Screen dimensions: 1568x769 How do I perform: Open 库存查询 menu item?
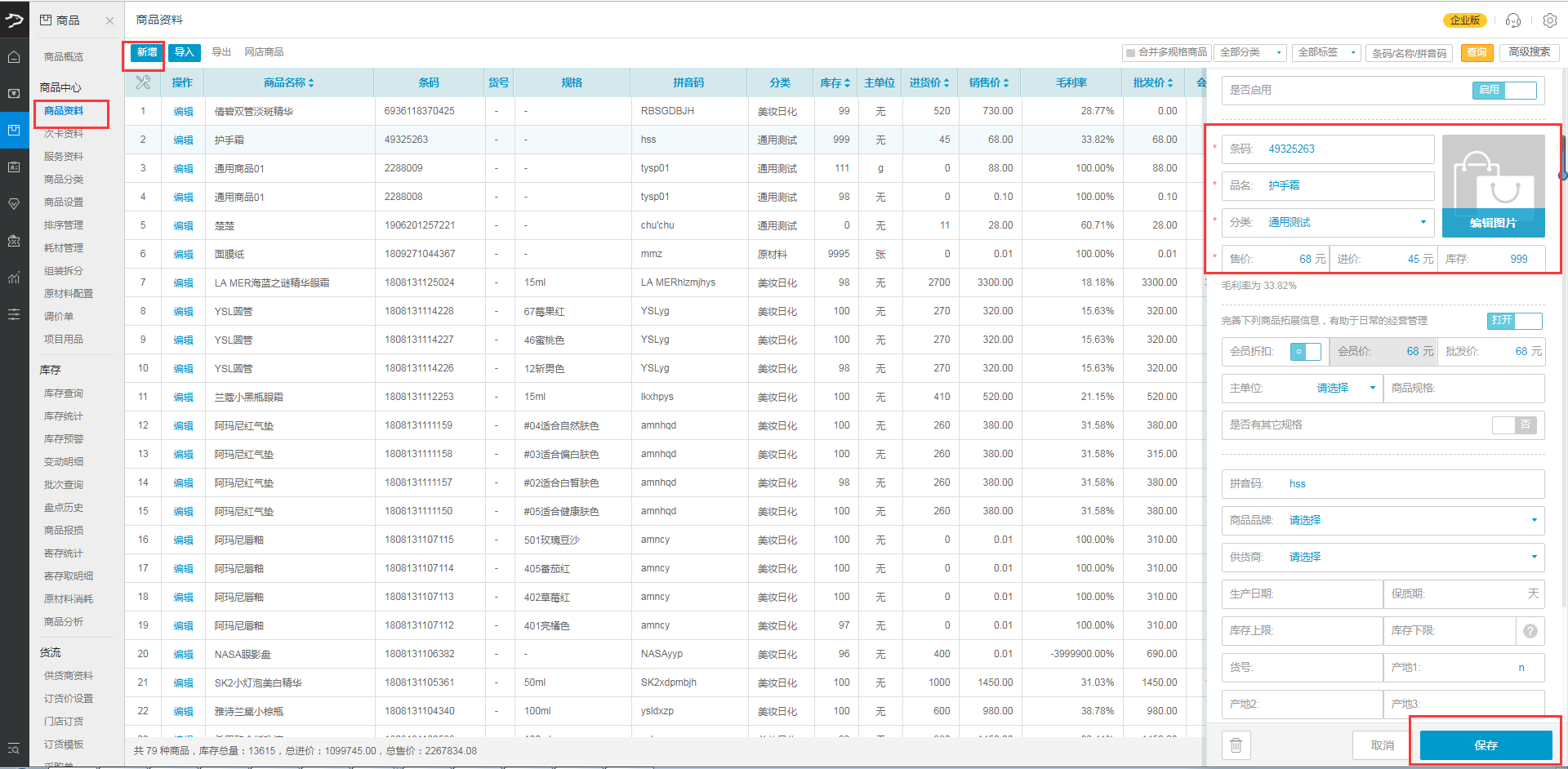coord(64,393)
